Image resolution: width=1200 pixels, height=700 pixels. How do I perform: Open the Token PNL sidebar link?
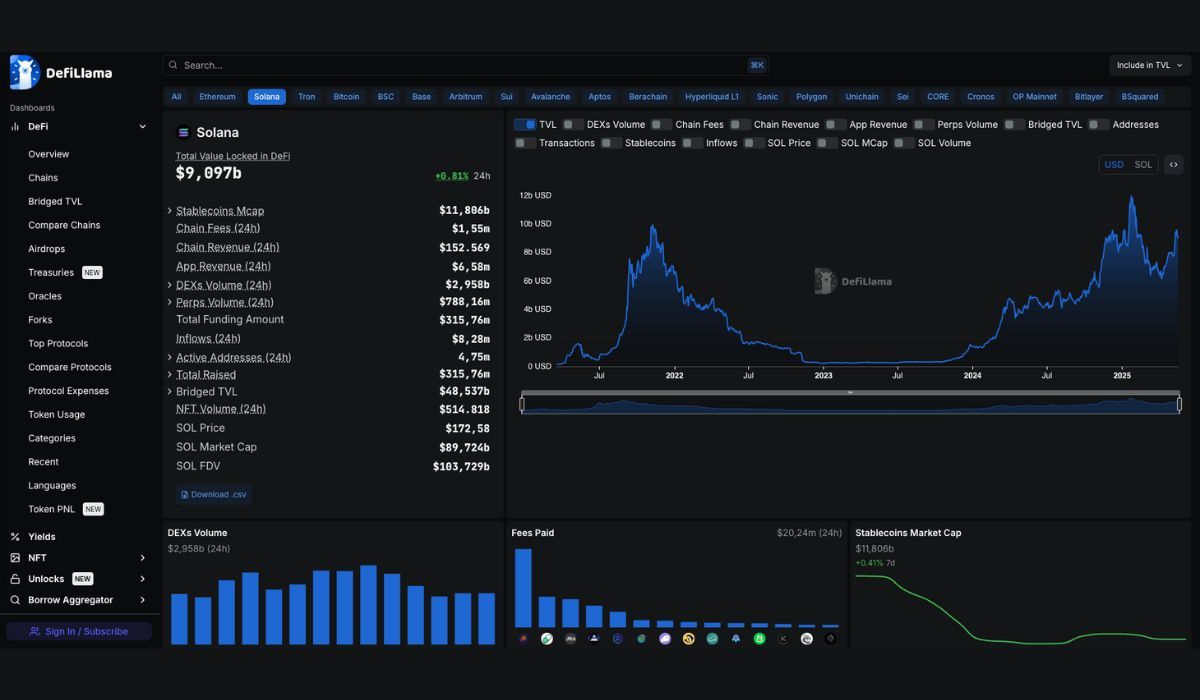(x=51, y=509)
